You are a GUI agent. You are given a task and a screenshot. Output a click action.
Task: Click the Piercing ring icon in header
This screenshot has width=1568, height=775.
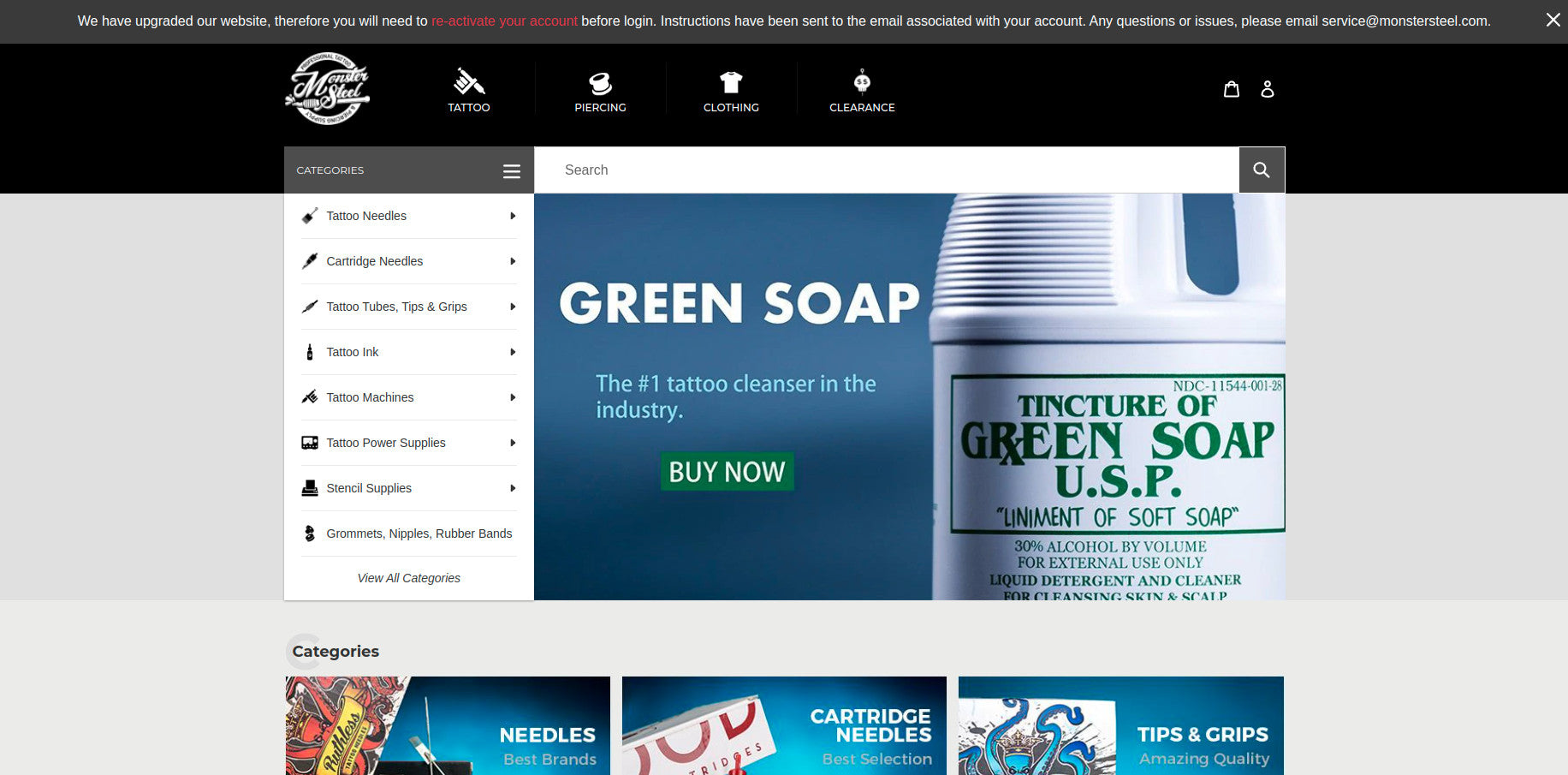point(600,82)
